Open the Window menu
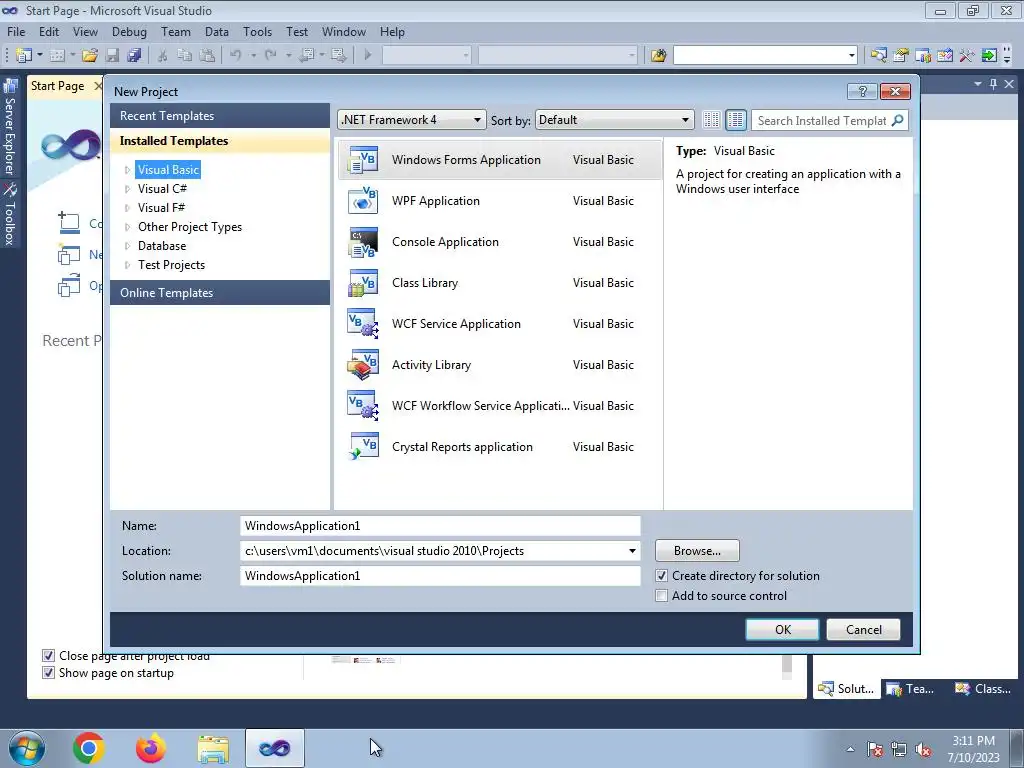The width and height of the screenshot is (1024, 768). [x=344, y=31]
